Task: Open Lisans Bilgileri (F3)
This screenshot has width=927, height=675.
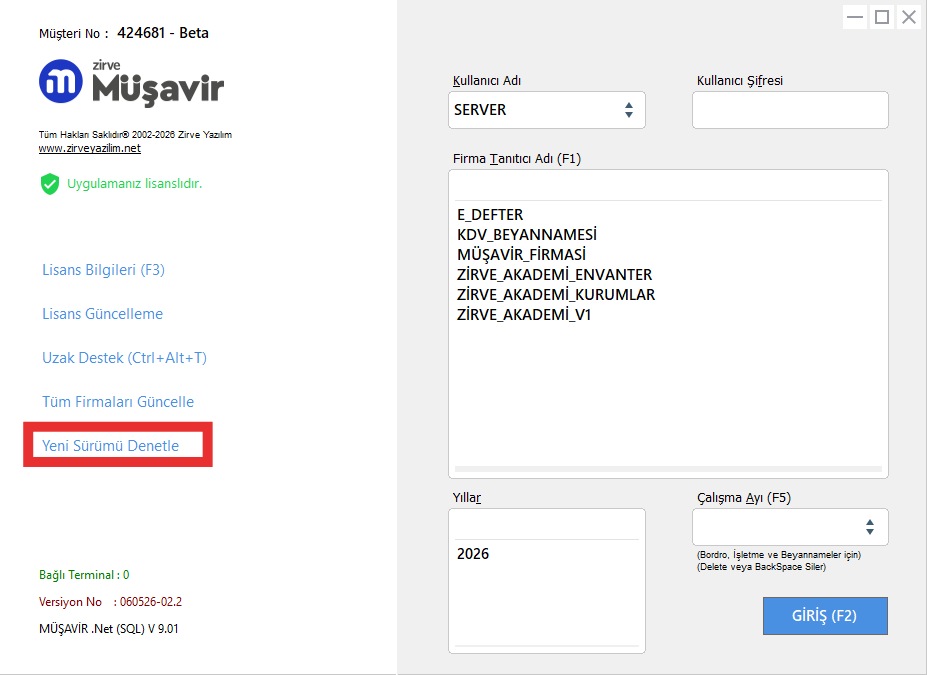Action: [x=103, y=270]
